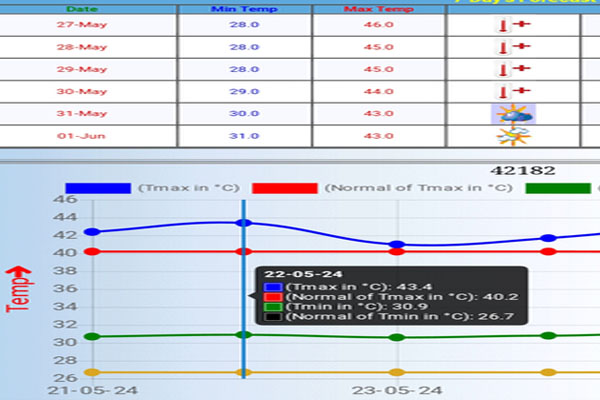Click the 46.0 max temp for 27-May
Screen dimensions: 600x400
click(378, 25)
